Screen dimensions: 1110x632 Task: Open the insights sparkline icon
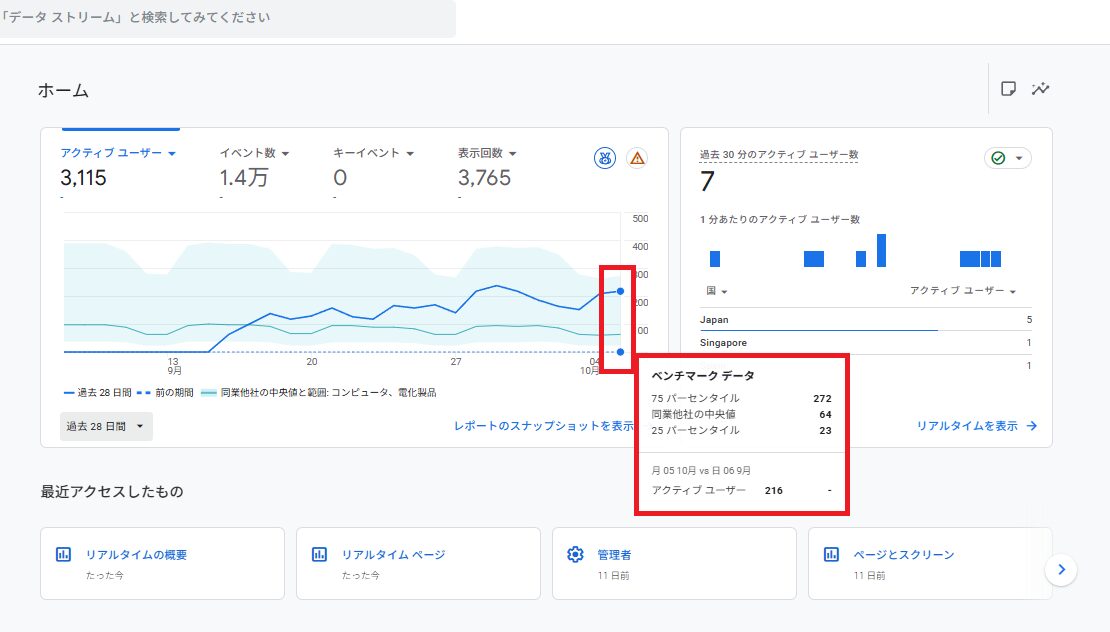(1040, 88)
